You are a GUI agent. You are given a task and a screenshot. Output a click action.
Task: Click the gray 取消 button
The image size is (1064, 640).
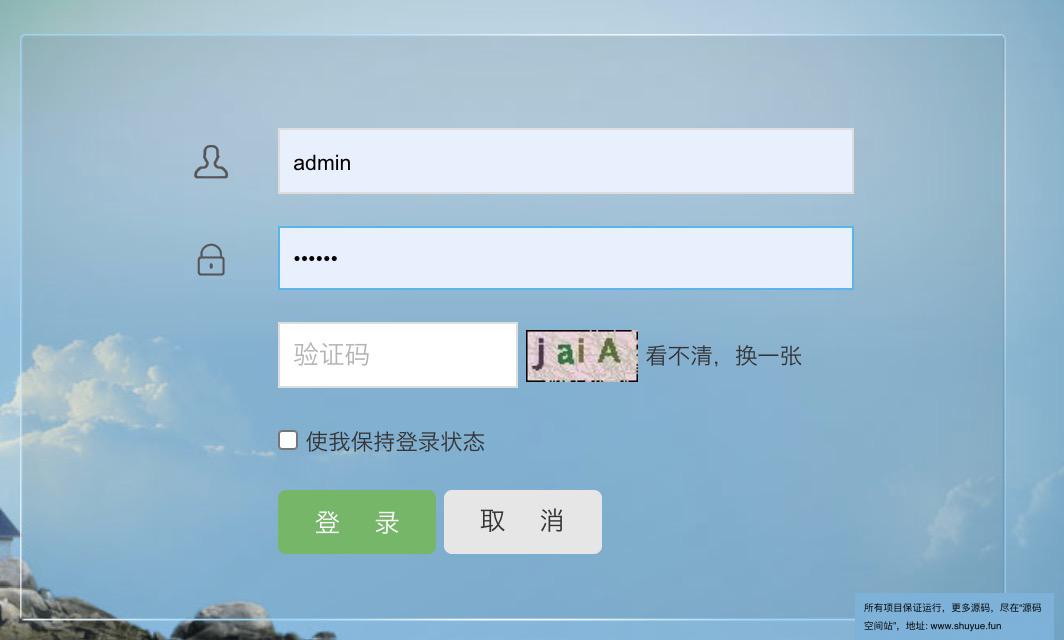coord(522,522)
